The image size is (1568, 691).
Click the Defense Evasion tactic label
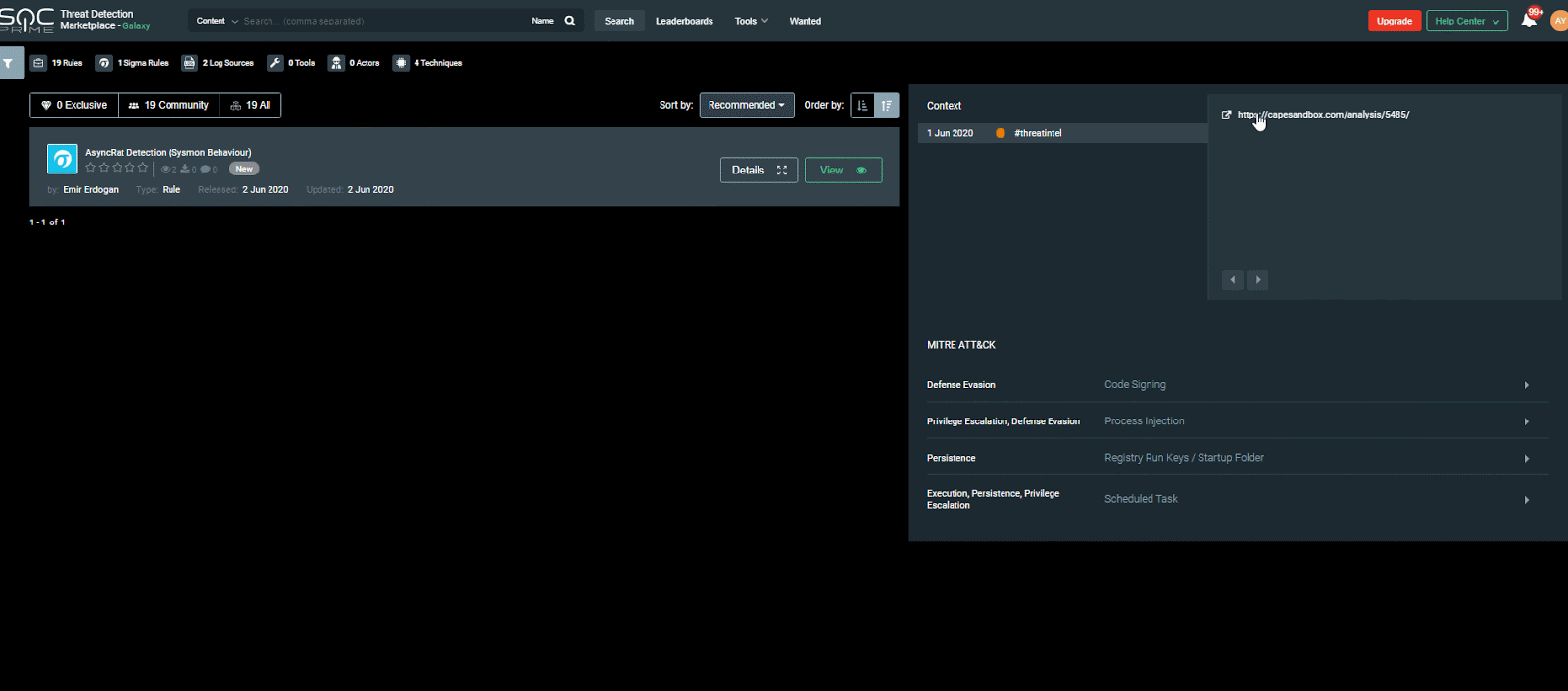point(961,385)
